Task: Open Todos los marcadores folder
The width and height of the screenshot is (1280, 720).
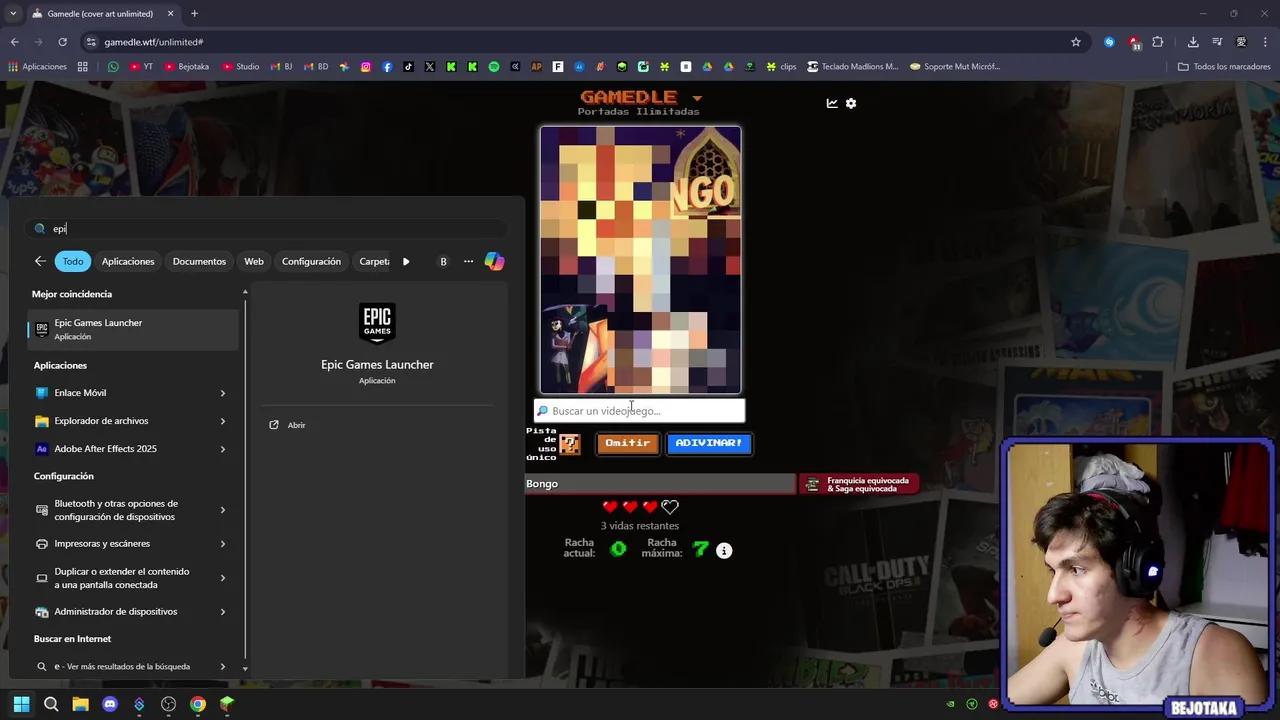Action: point(1224,67)
